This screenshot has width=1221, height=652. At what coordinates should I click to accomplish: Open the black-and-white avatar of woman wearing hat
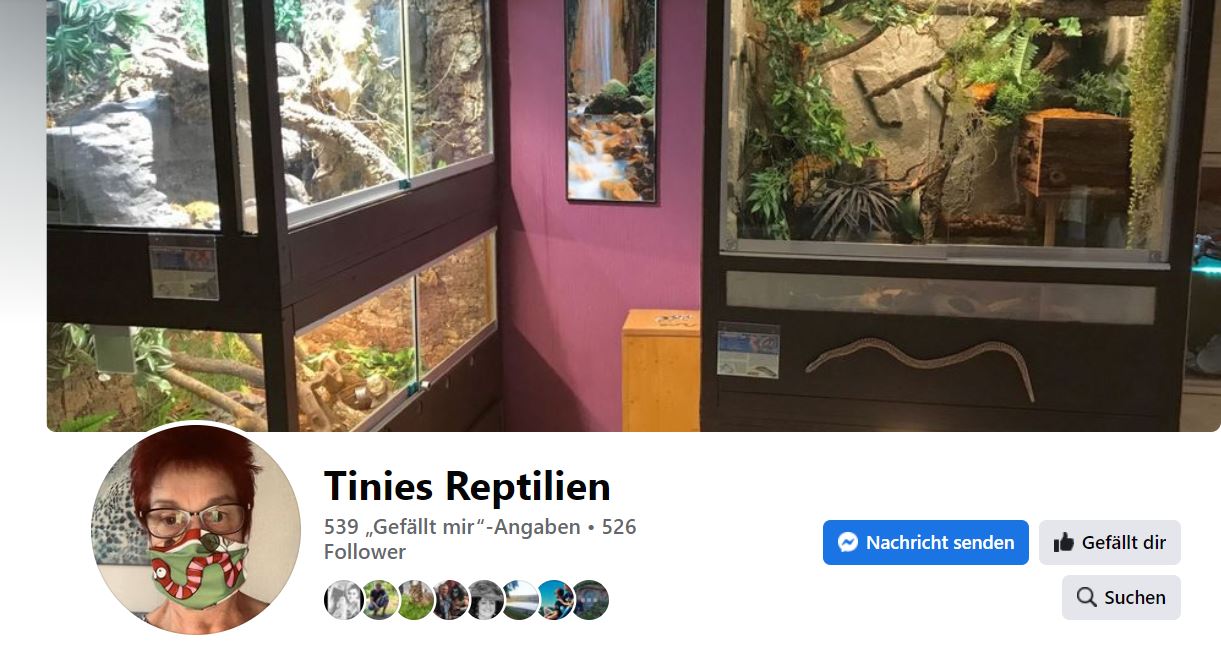tap(485, 600)
